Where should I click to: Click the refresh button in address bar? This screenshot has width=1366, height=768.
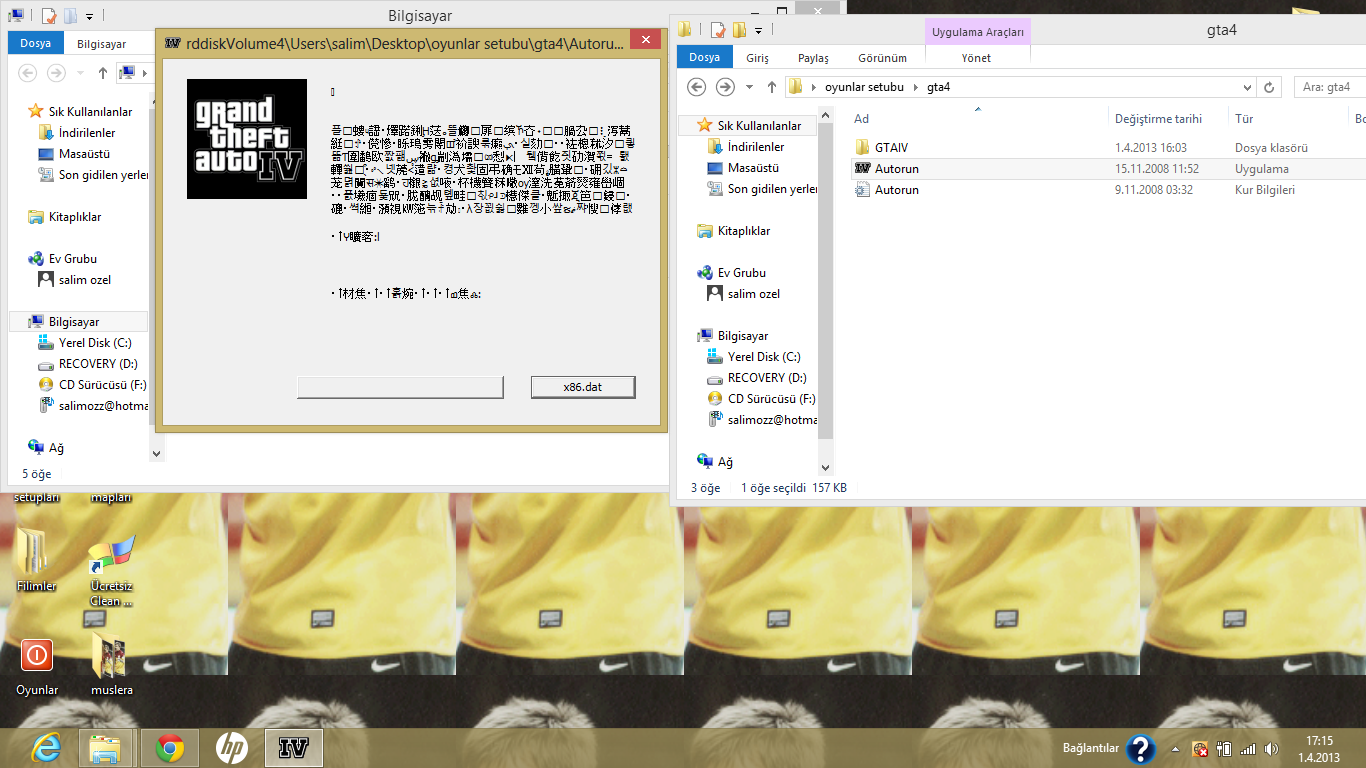click(1270, 87)
